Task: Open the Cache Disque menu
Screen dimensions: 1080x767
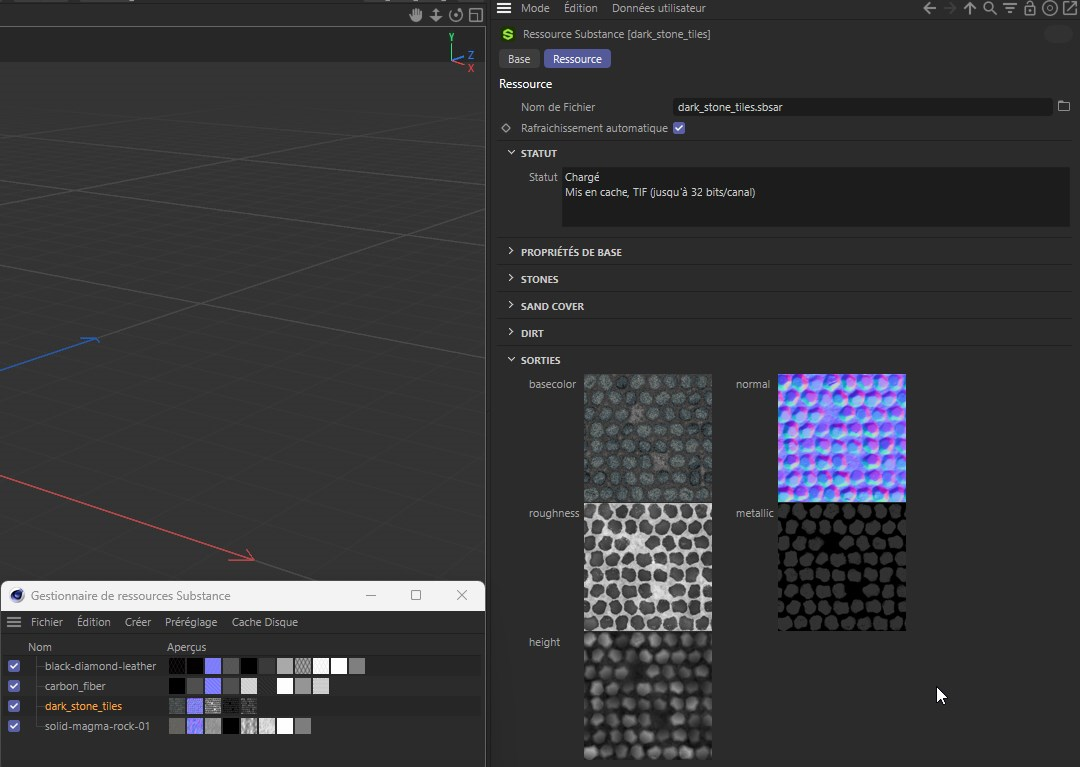Action: (265, 622)
